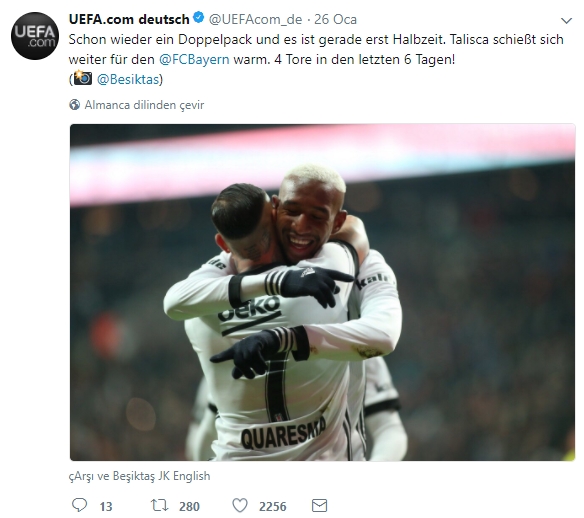
Task: Click the UEFA.com profile avatar
Action: tap(35, 36)
